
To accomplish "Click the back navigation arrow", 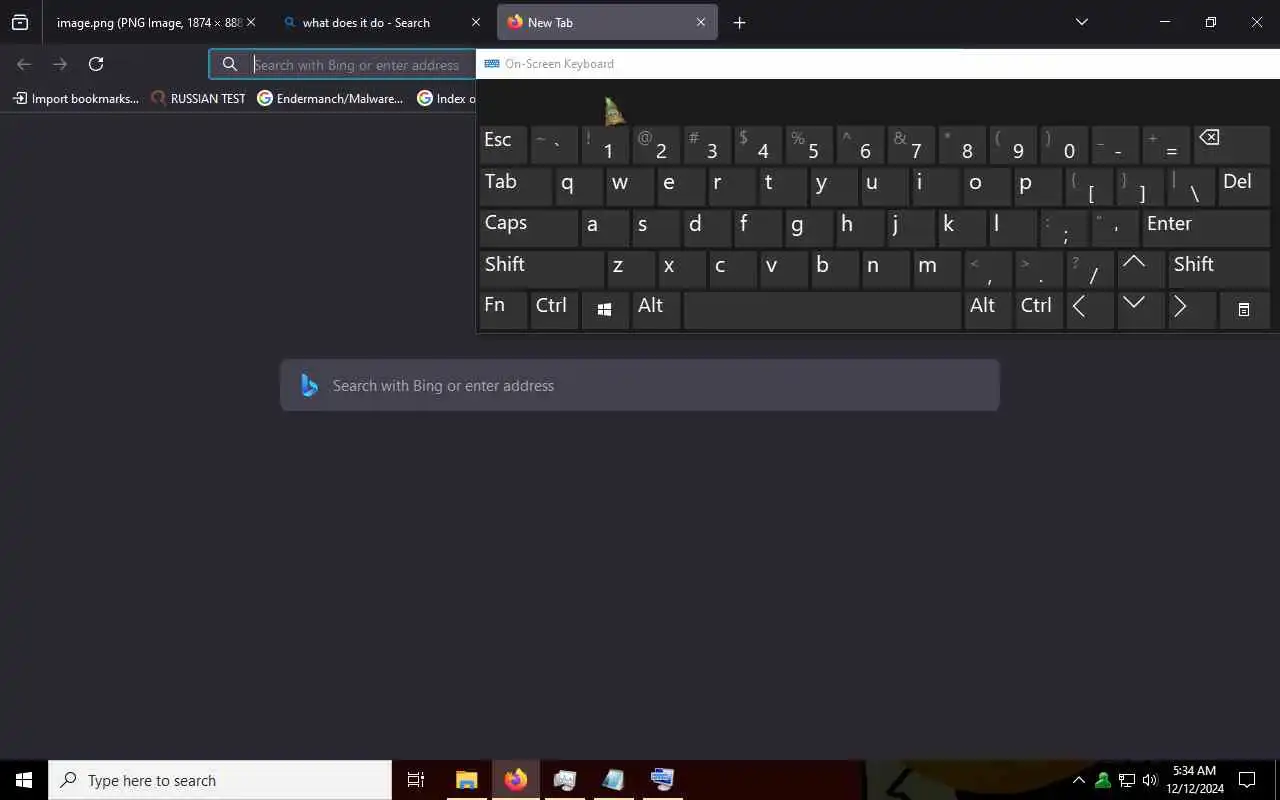I will point(24,64).
